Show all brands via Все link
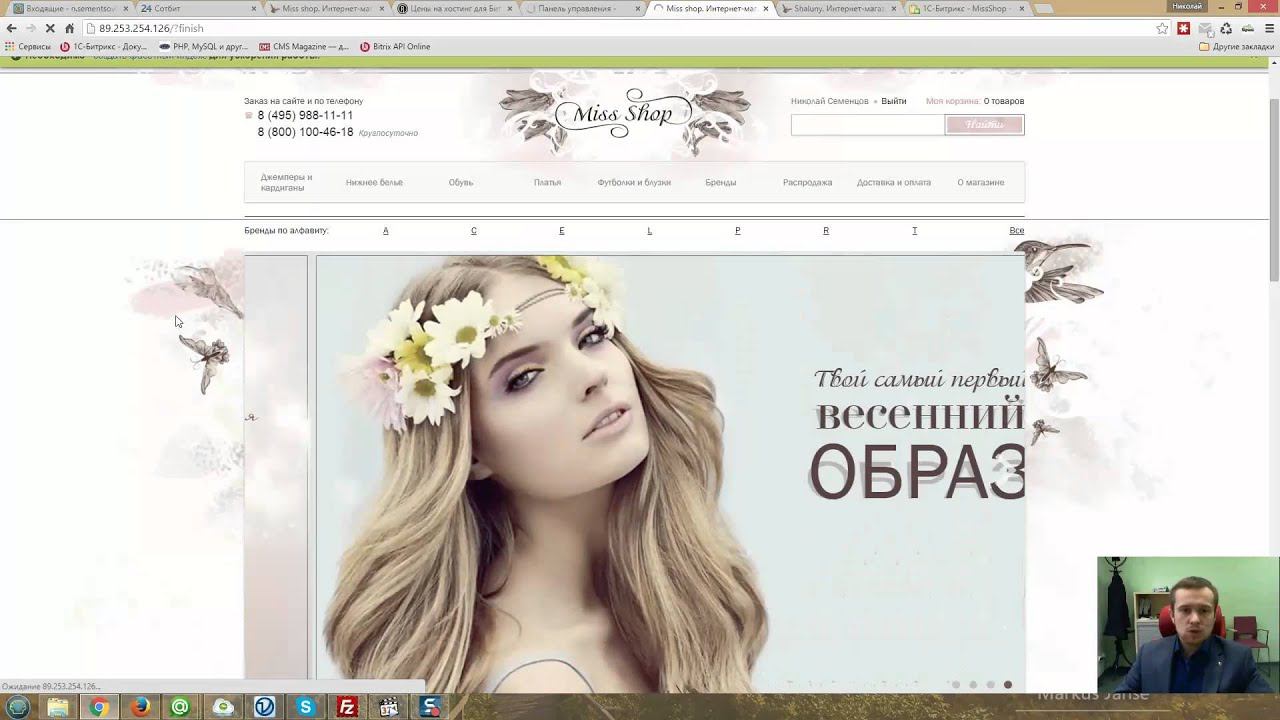Screen dimensions: 1280x720 coord(1017,231)
